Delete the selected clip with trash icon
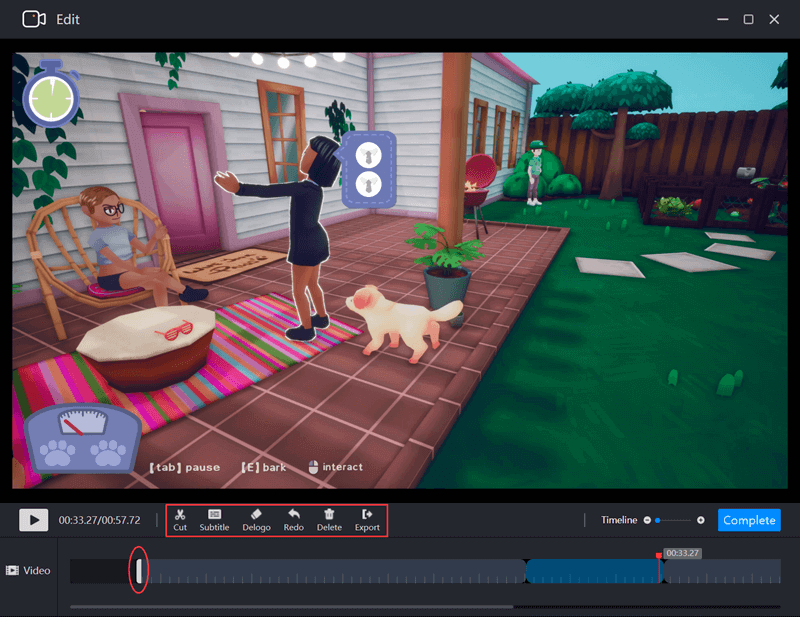The height and width of the screenshot is (617, 800). coord(329,520)
